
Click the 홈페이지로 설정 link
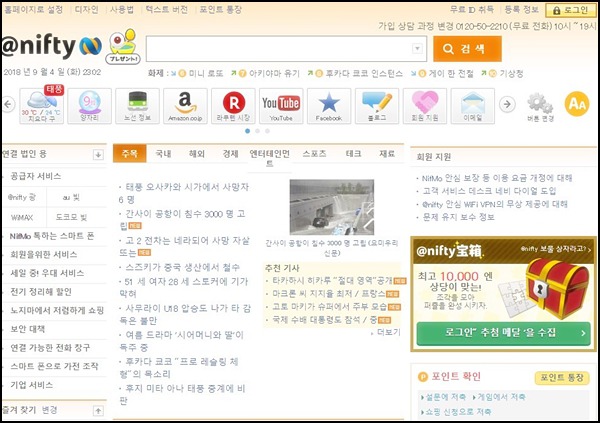[x=33, y=10]
